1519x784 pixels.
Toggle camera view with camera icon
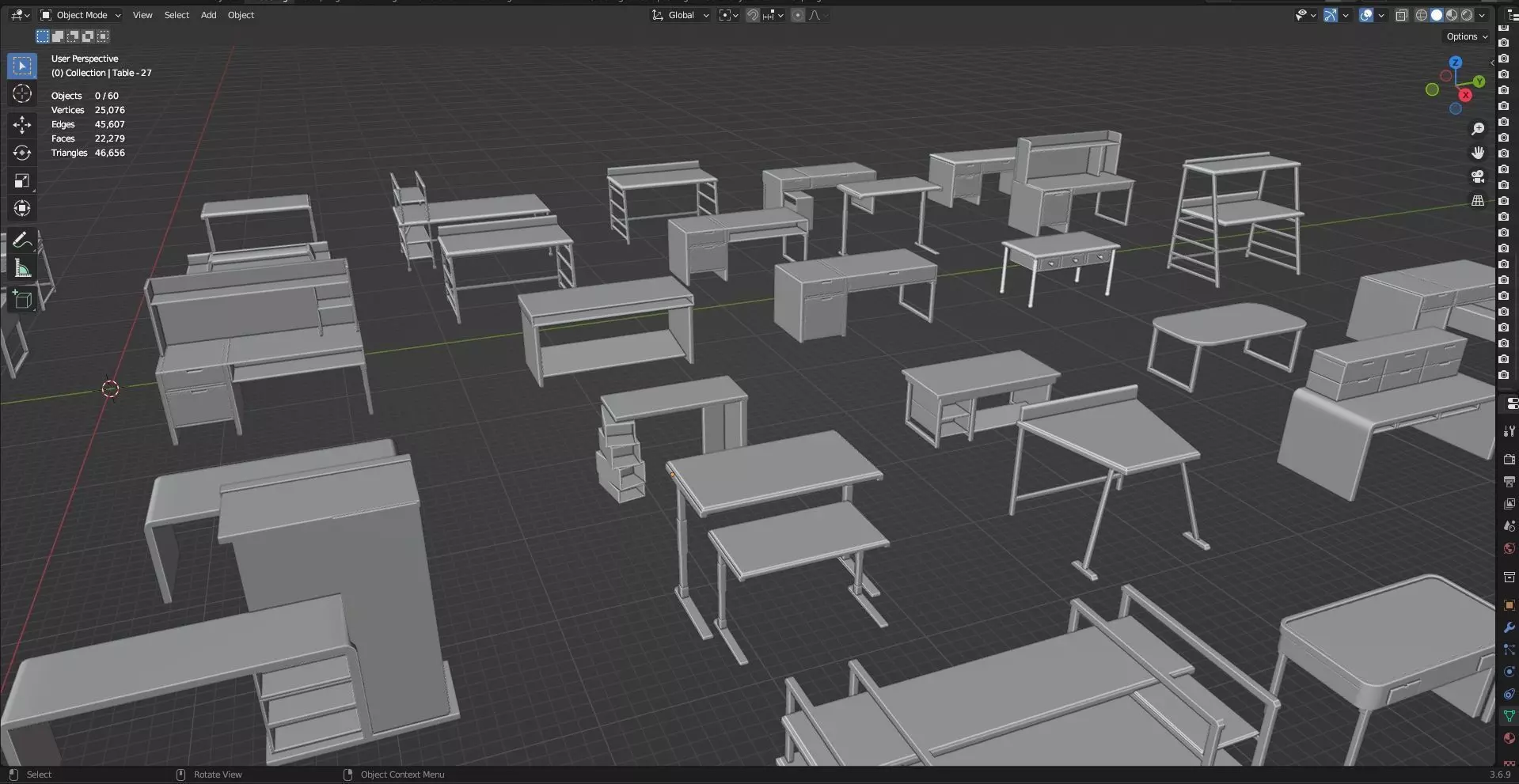click(1477, 176)
